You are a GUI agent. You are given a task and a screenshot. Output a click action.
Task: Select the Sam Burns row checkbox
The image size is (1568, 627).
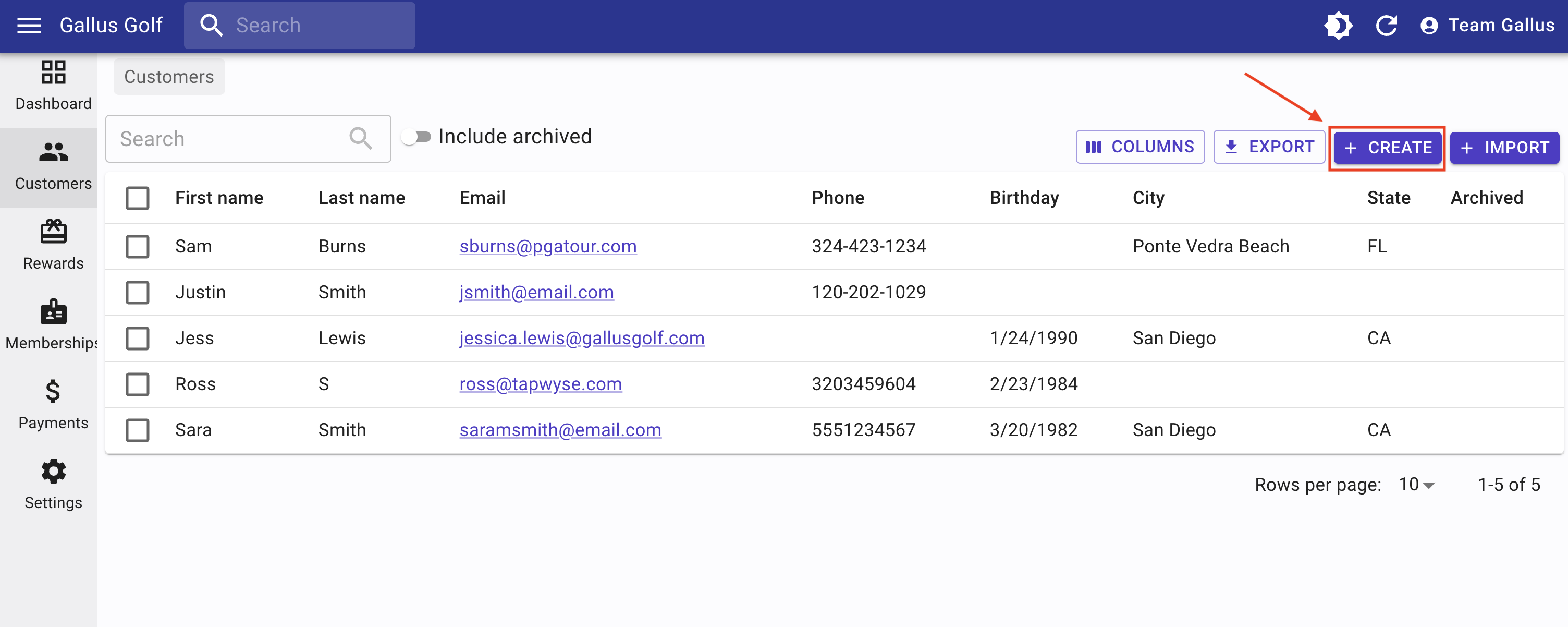click(138, 247)
